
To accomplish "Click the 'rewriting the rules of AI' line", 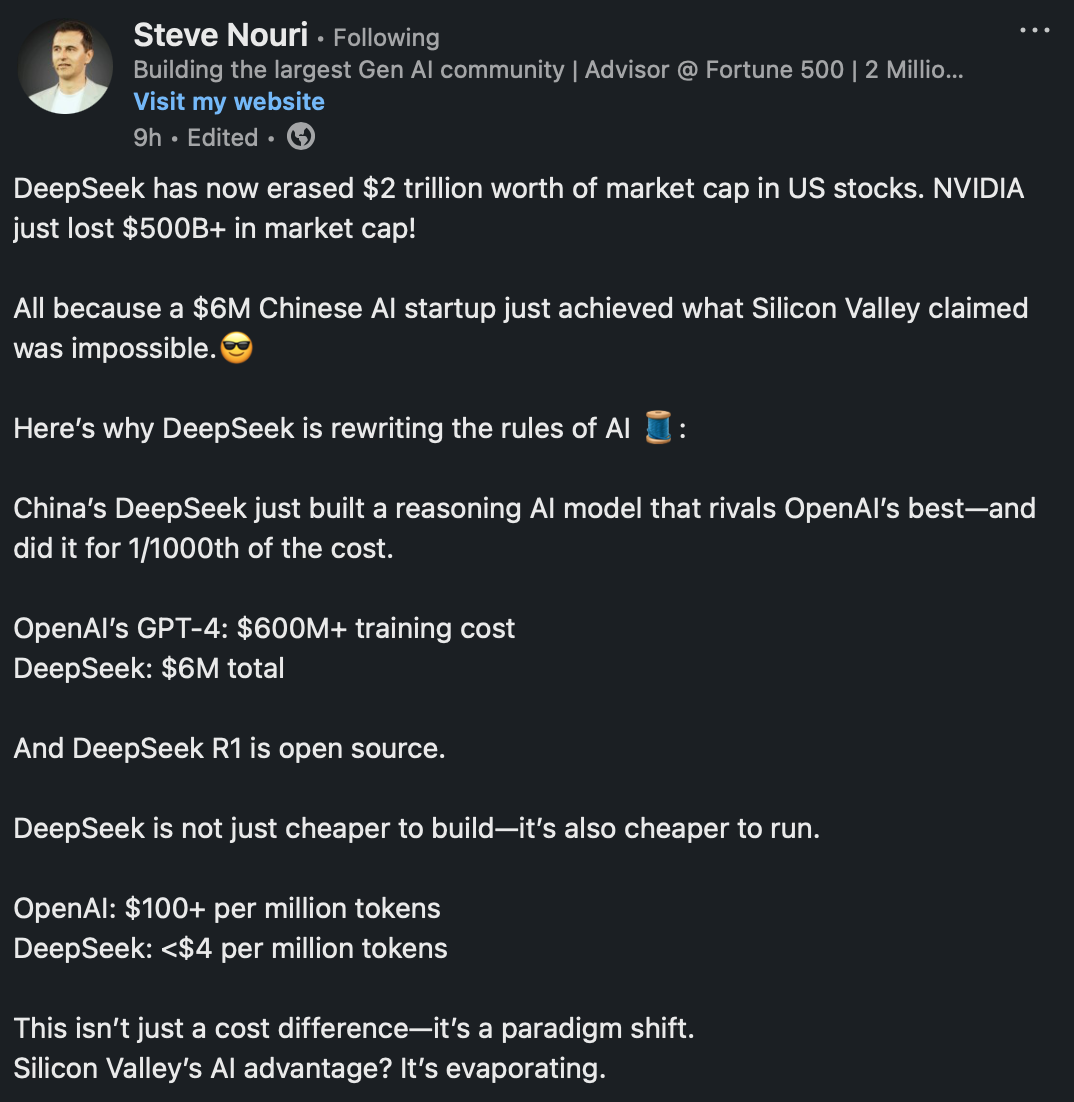I will [349, 428].
